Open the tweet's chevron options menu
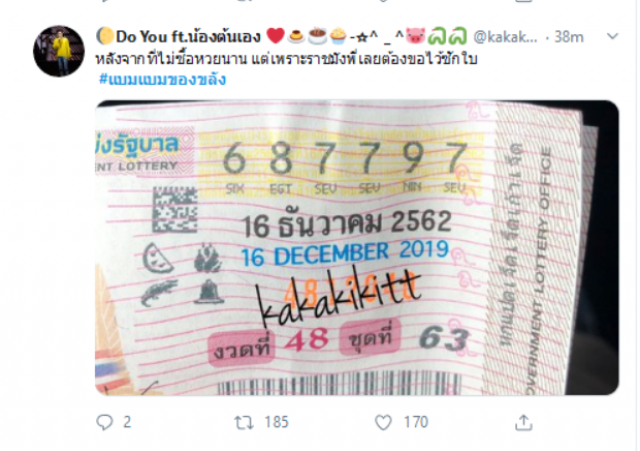 pos(612,37)
